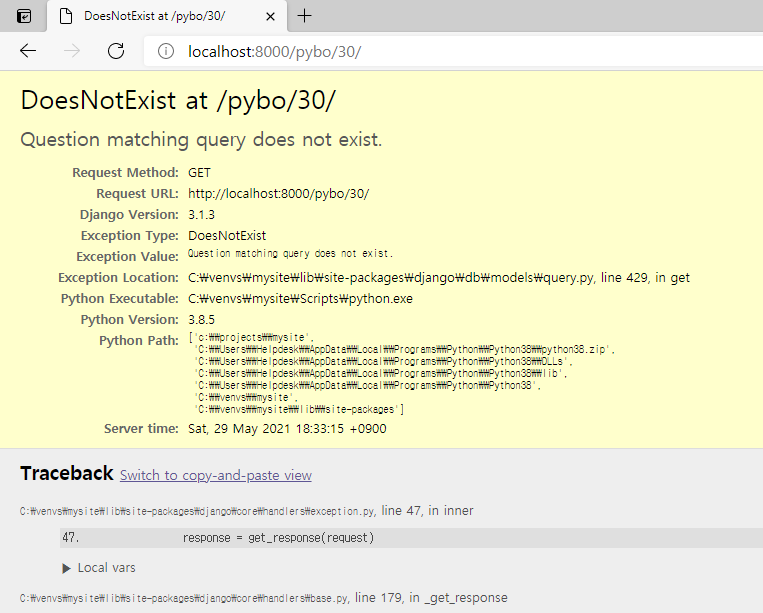Screen dimensions: 763x613
Task: Select Request Method value GET
Action: tap(200, 173)
